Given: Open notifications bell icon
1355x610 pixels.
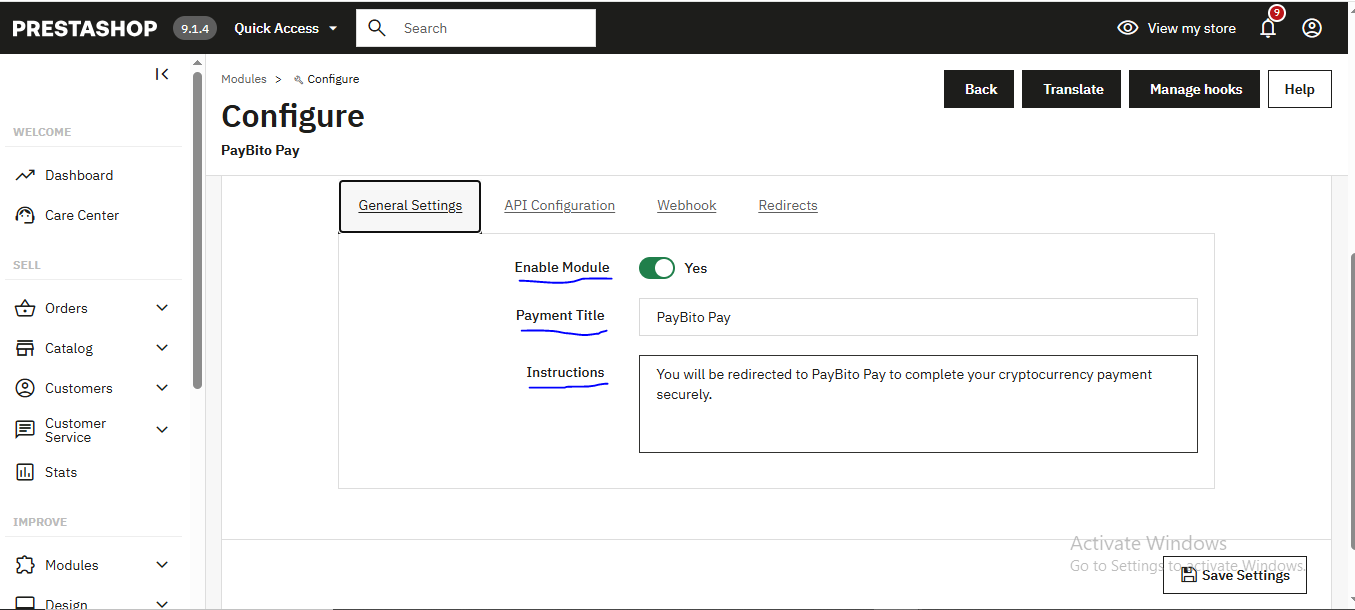Looking at the screenshot, I should tap(1268, 28).
